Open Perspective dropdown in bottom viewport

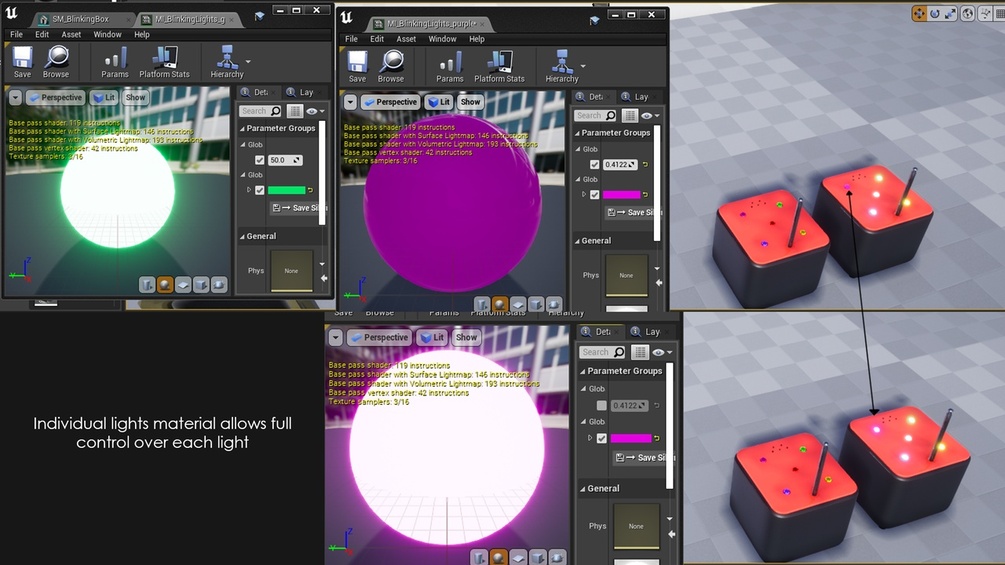point(379,338)
